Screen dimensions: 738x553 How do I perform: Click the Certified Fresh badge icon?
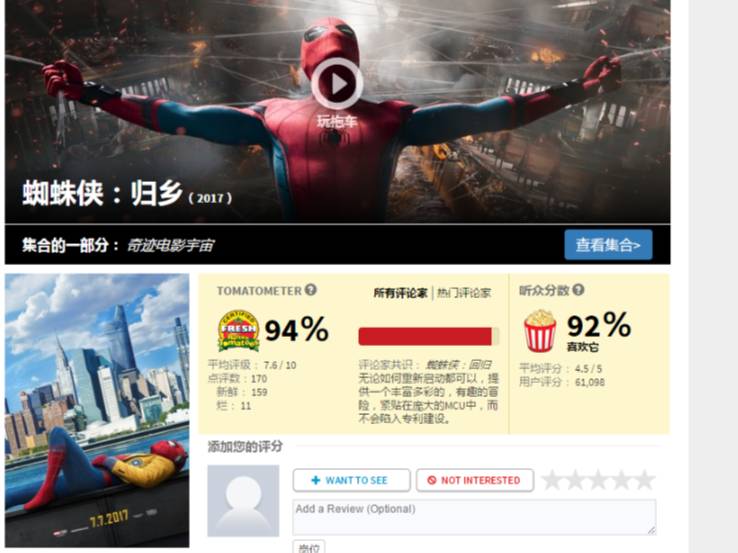[239, 330]
